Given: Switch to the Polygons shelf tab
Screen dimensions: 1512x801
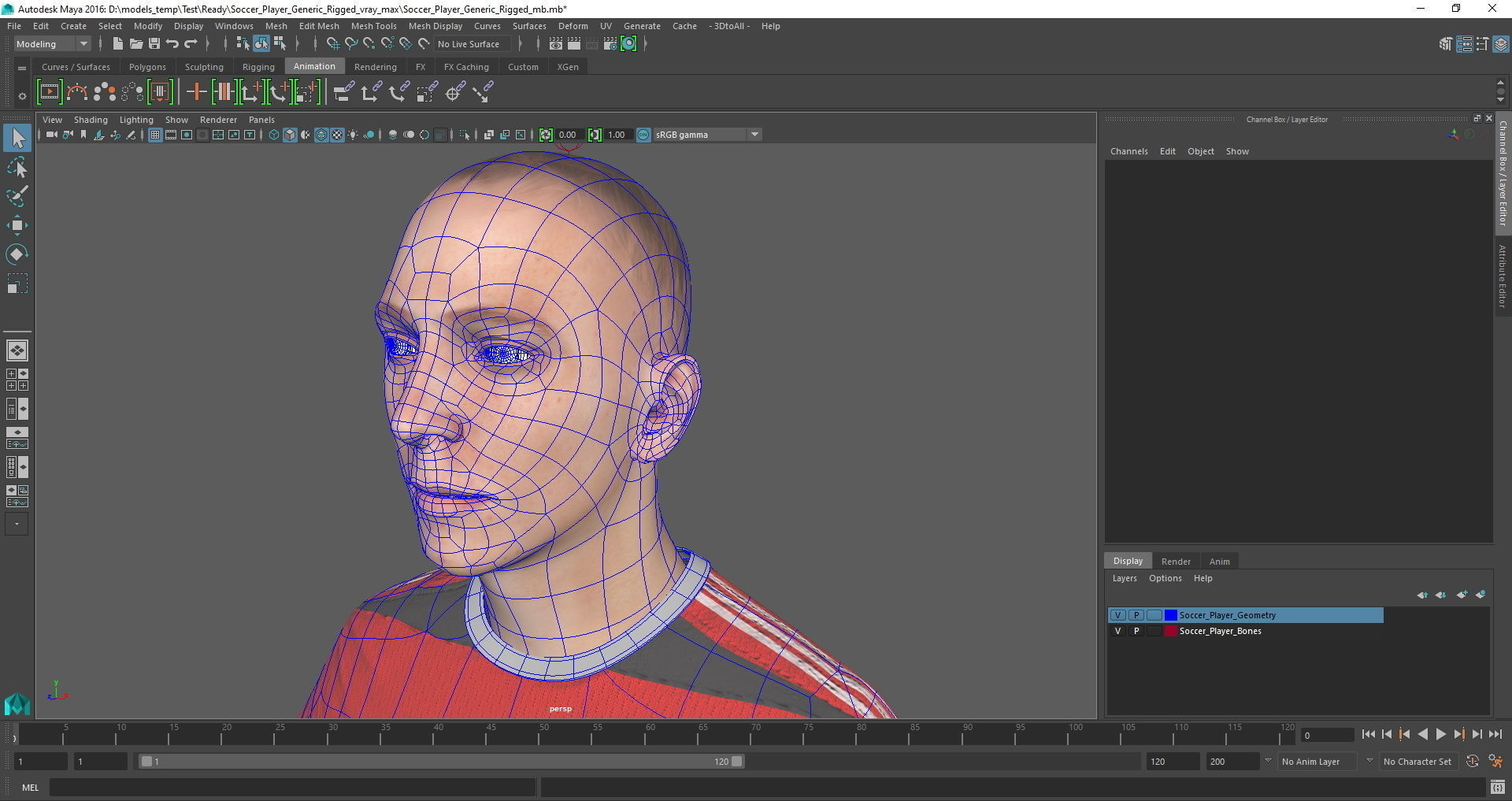Looking at the screenshot, I should [x=147, y=67].
